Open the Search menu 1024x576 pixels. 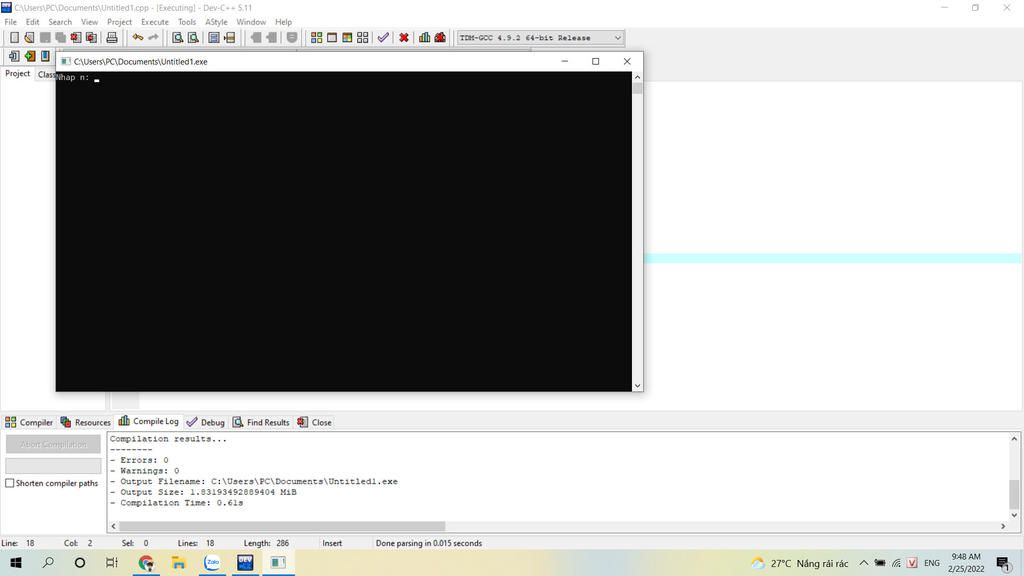pyautogui.click(x=60, y=22)
